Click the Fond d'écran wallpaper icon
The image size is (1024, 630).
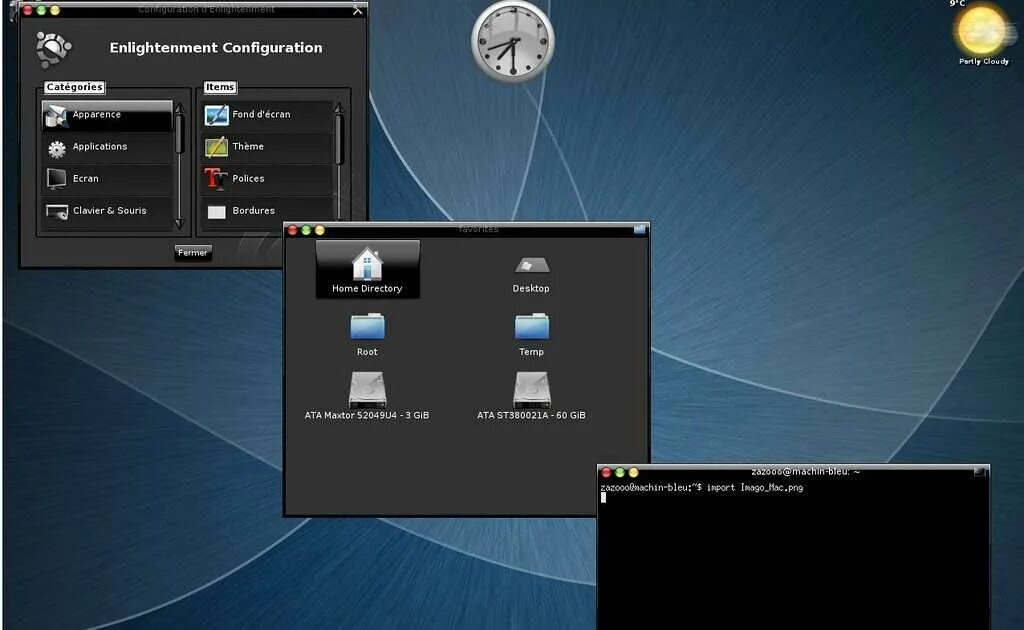pyautogui.click(x=216, y=115)
